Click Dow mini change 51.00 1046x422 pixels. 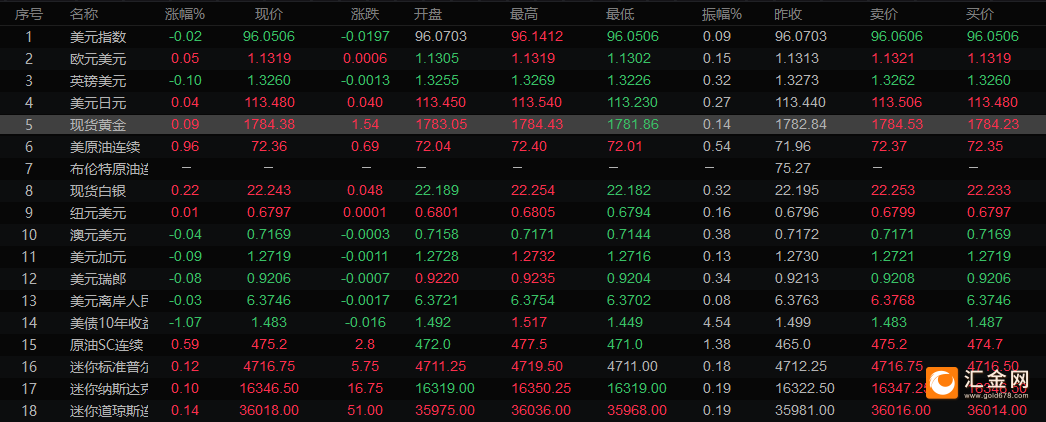click(365, 411)
